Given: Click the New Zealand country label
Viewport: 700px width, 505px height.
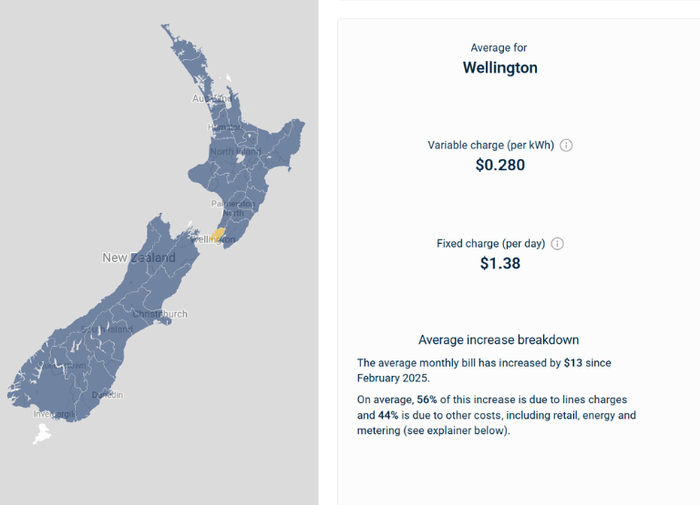Looking at the screenshot, I should click(x=138, y=258).
